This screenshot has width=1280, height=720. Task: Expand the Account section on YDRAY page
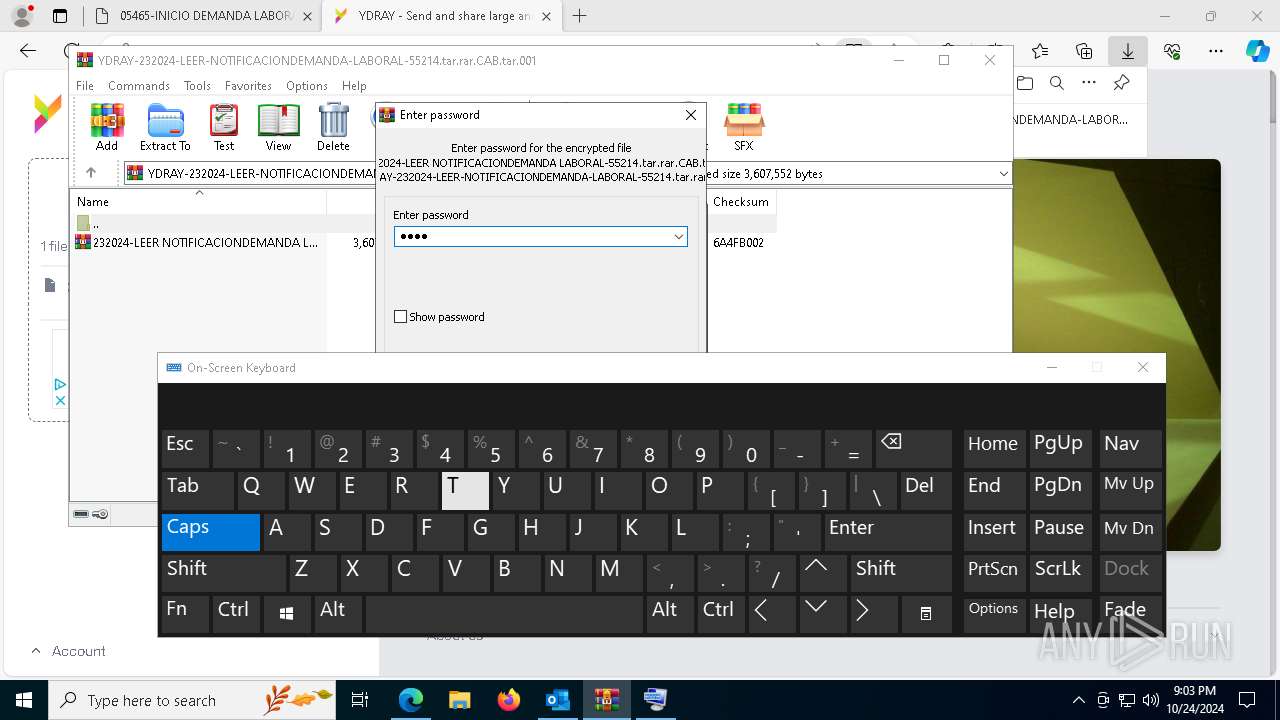click(68, 651)
